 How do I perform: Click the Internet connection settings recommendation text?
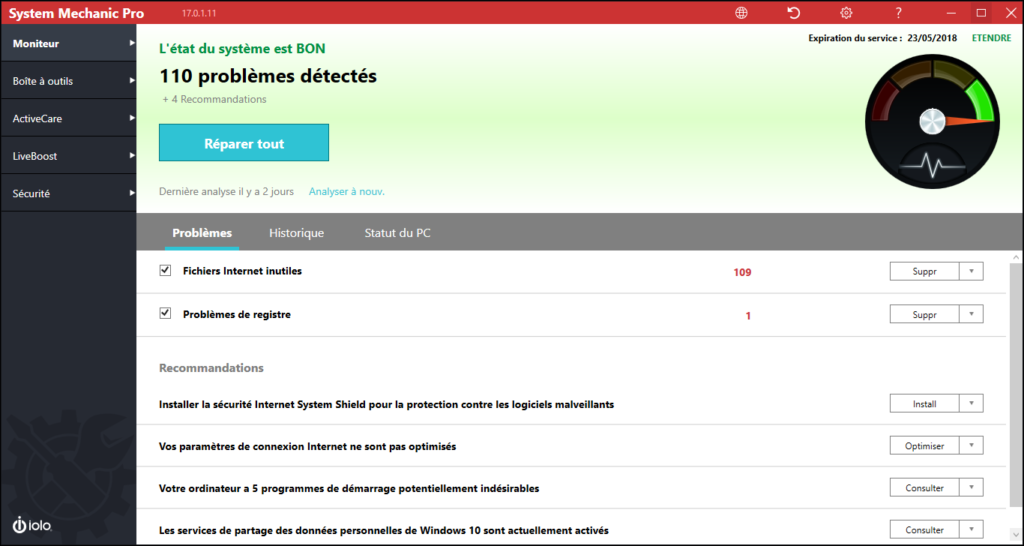308,447
